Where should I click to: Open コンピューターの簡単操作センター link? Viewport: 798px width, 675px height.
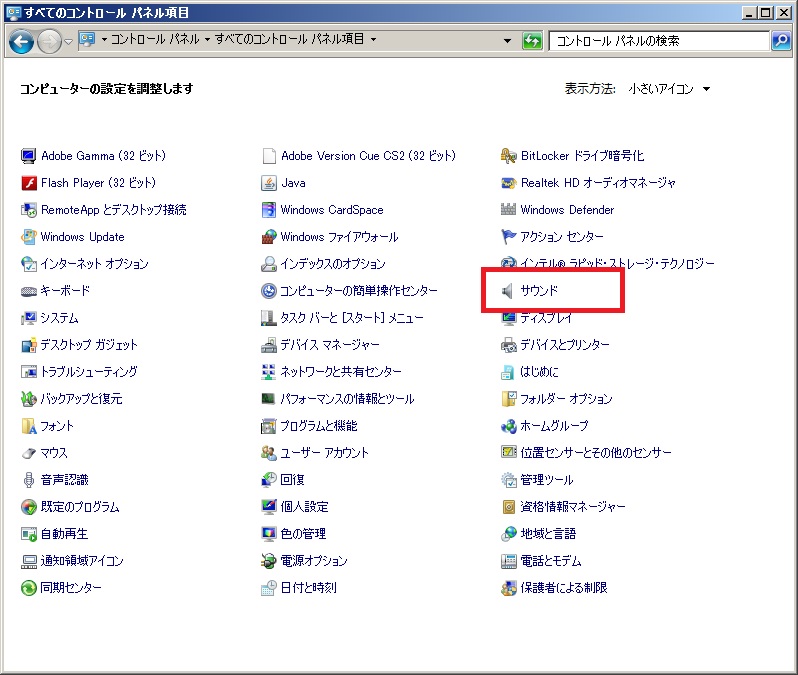pos(359,291)
